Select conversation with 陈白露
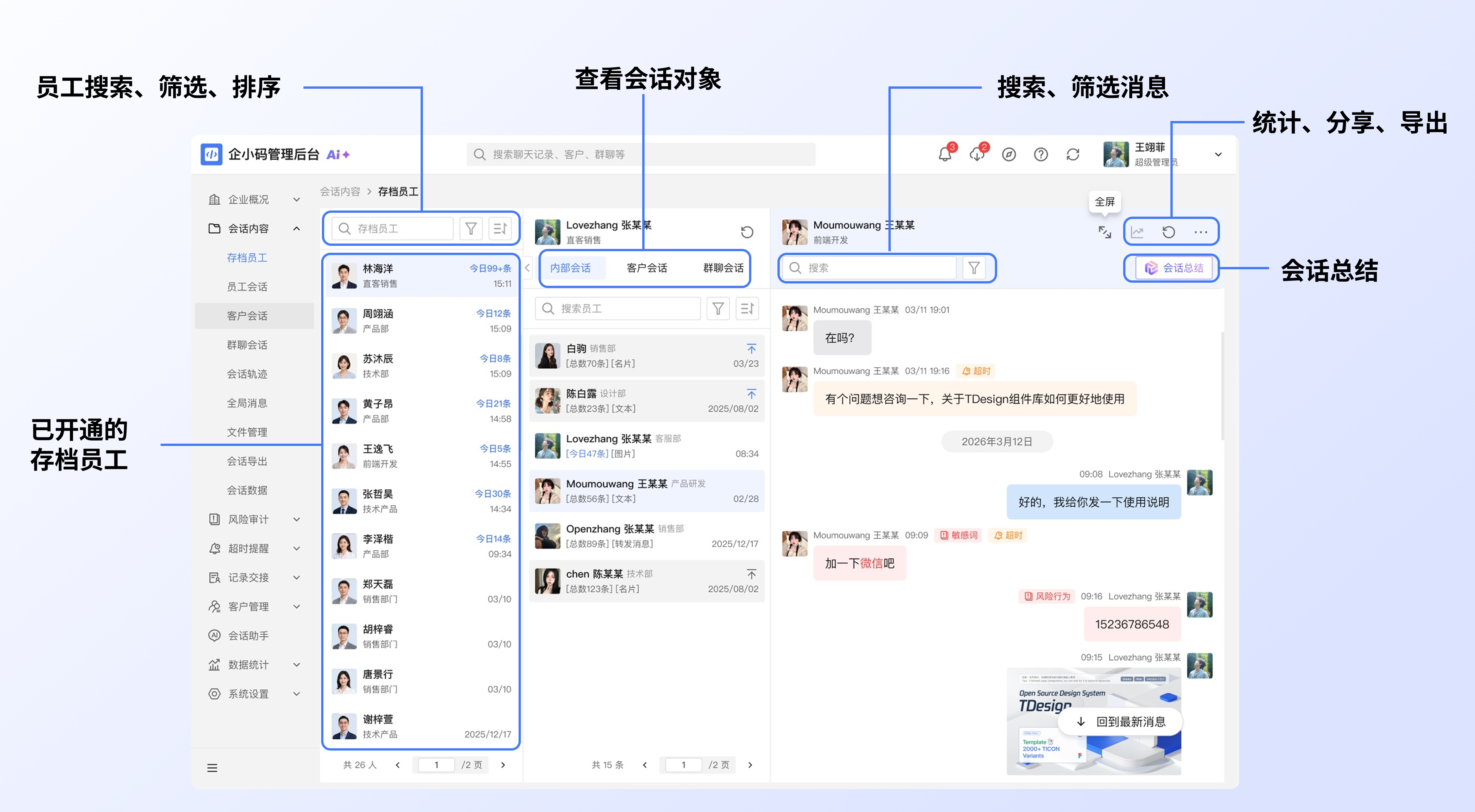1475x812 pixels. point(646,401)
